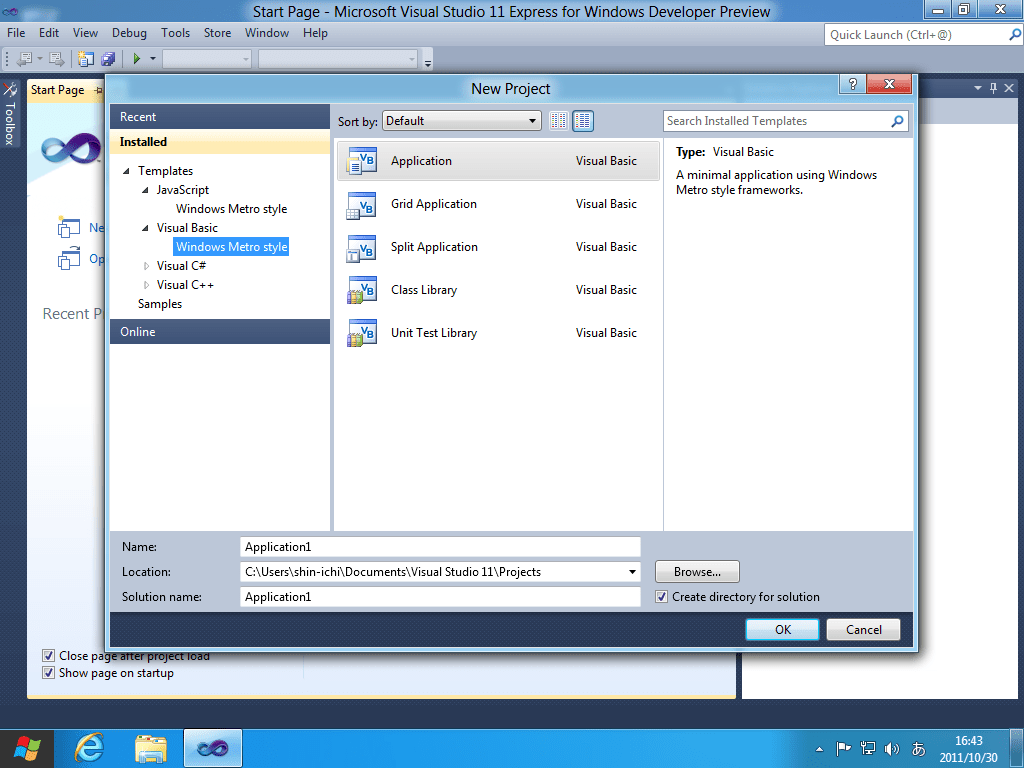1024x768 pixels.
Task: Click the Split Application template icon
Action: (361, 248)
